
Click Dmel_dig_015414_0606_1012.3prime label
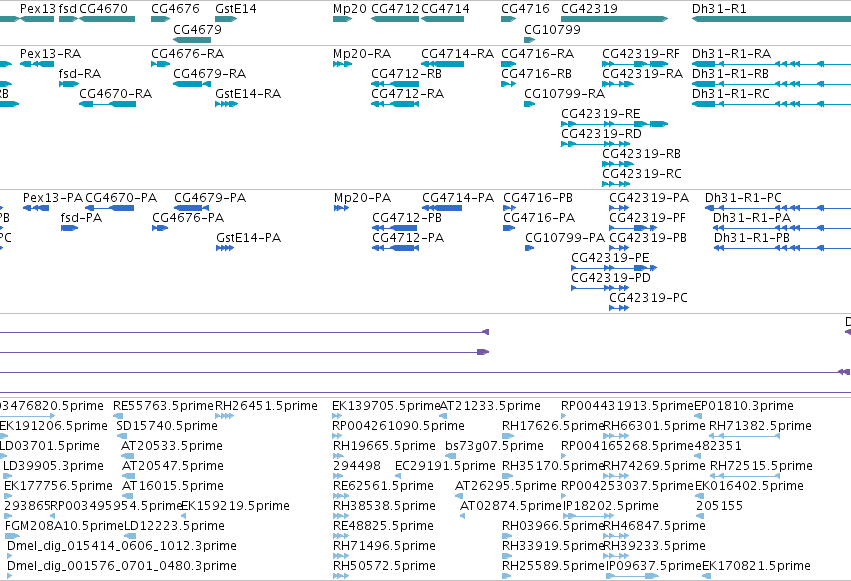(x=122, y=546)
